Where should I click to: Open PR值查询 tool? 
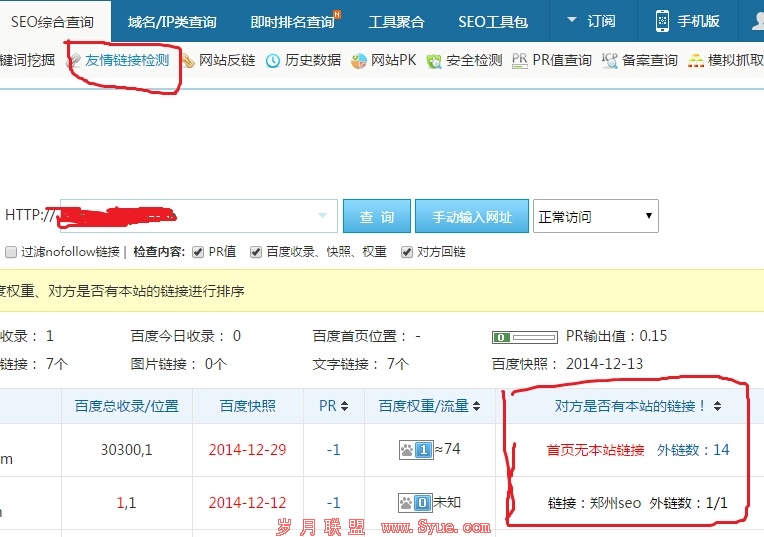562,60
